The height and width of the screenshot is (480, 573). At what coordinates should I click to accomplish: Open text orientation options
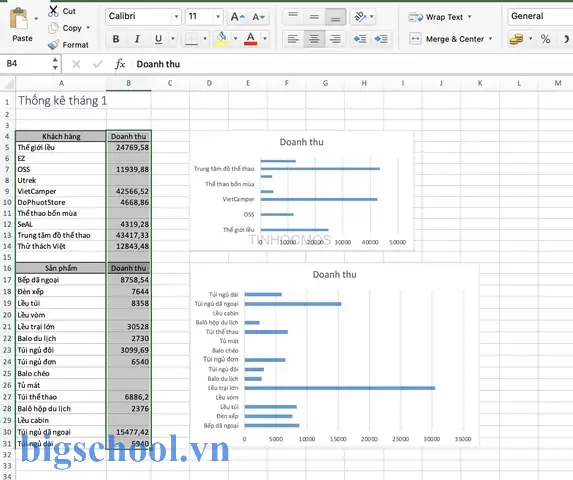(363, 17)
